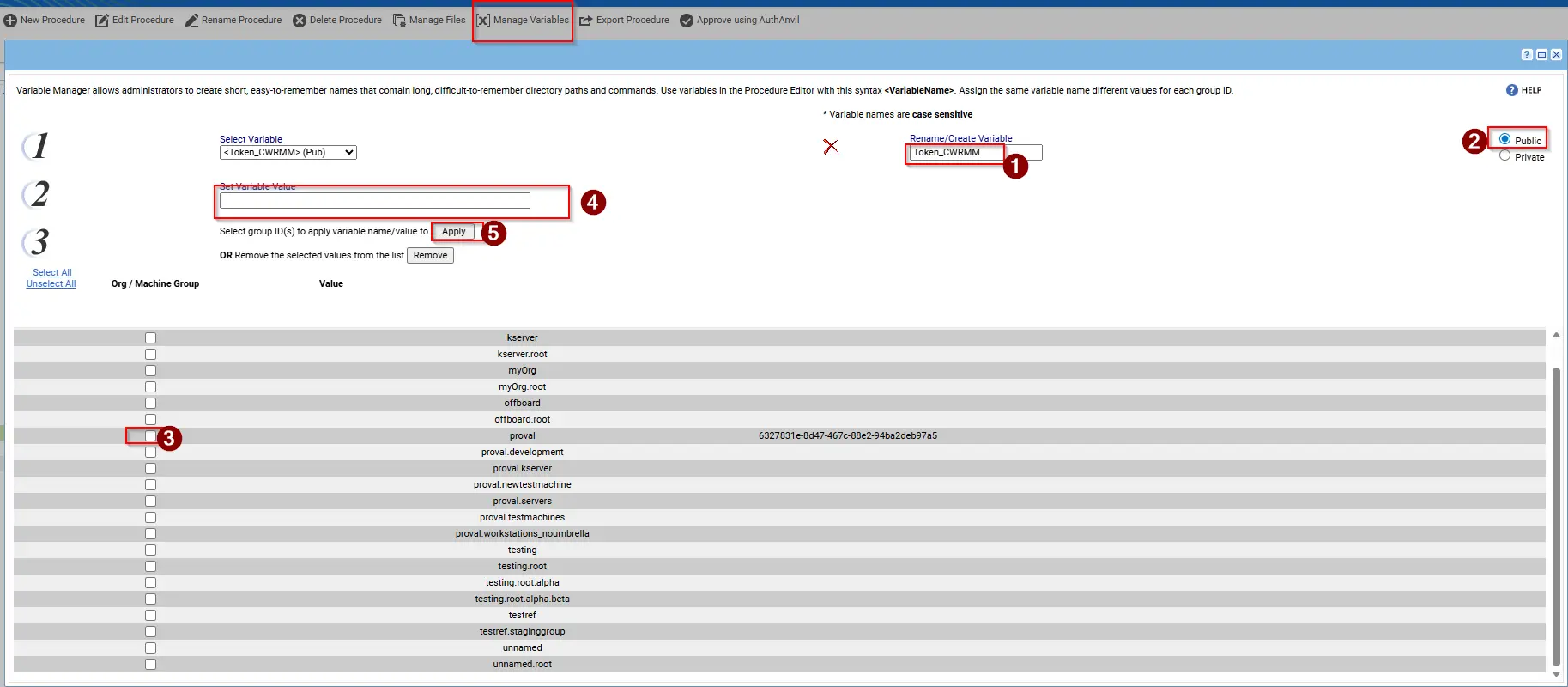This screenshot has width=1568, height=687.
Task: Click the Remove button
Action: coord(430,256)
